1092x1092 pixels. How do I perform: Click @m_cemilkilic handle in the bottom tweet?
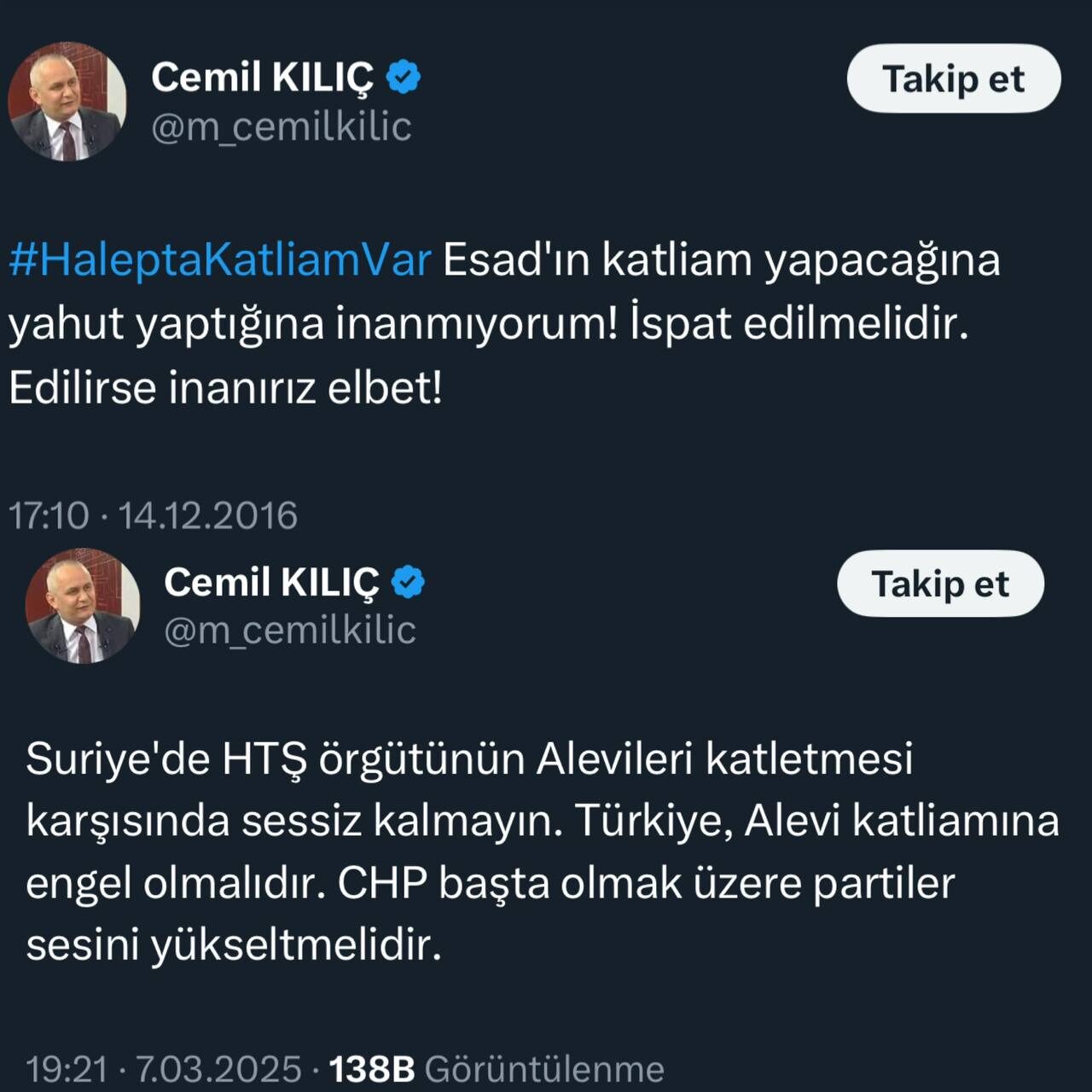tap(290, 630)
